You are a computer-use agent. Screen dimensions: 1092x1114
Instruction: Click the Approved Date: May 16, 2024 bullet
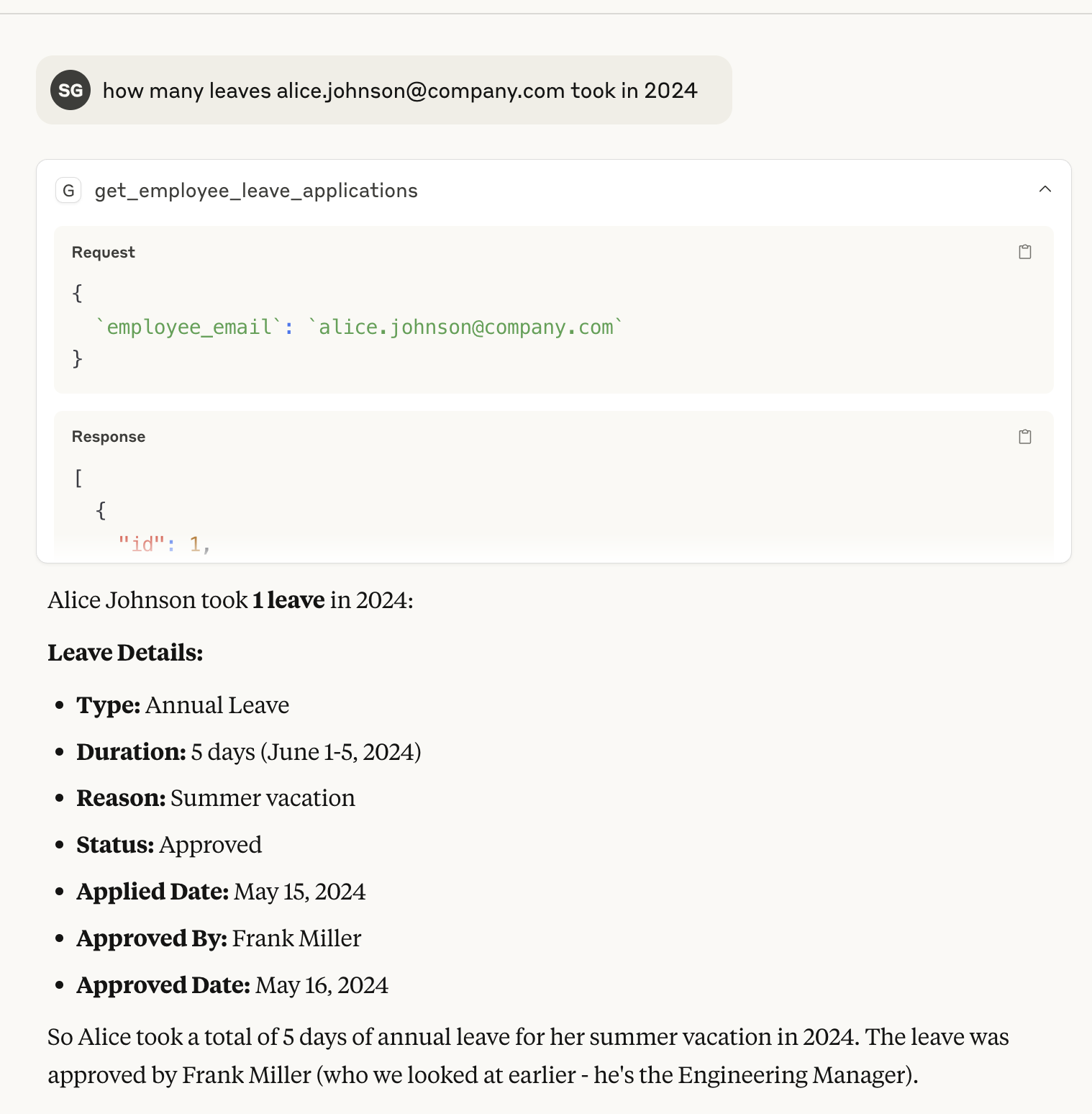click(x=232, y=985)
